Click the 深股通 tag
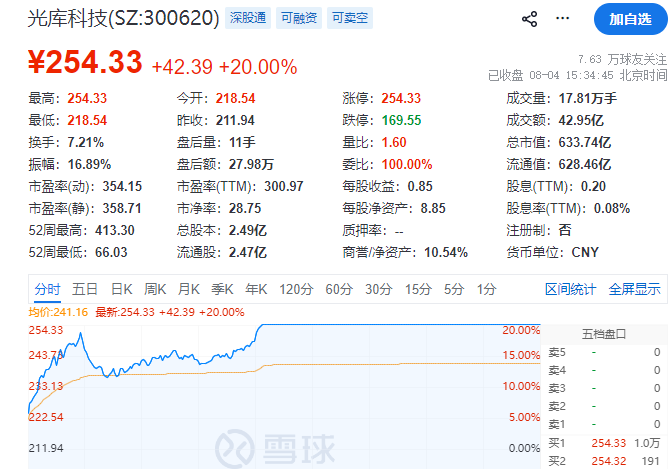The height and width of the screenshot is (469, 672). pyautogui.click(x=248, y=18)
